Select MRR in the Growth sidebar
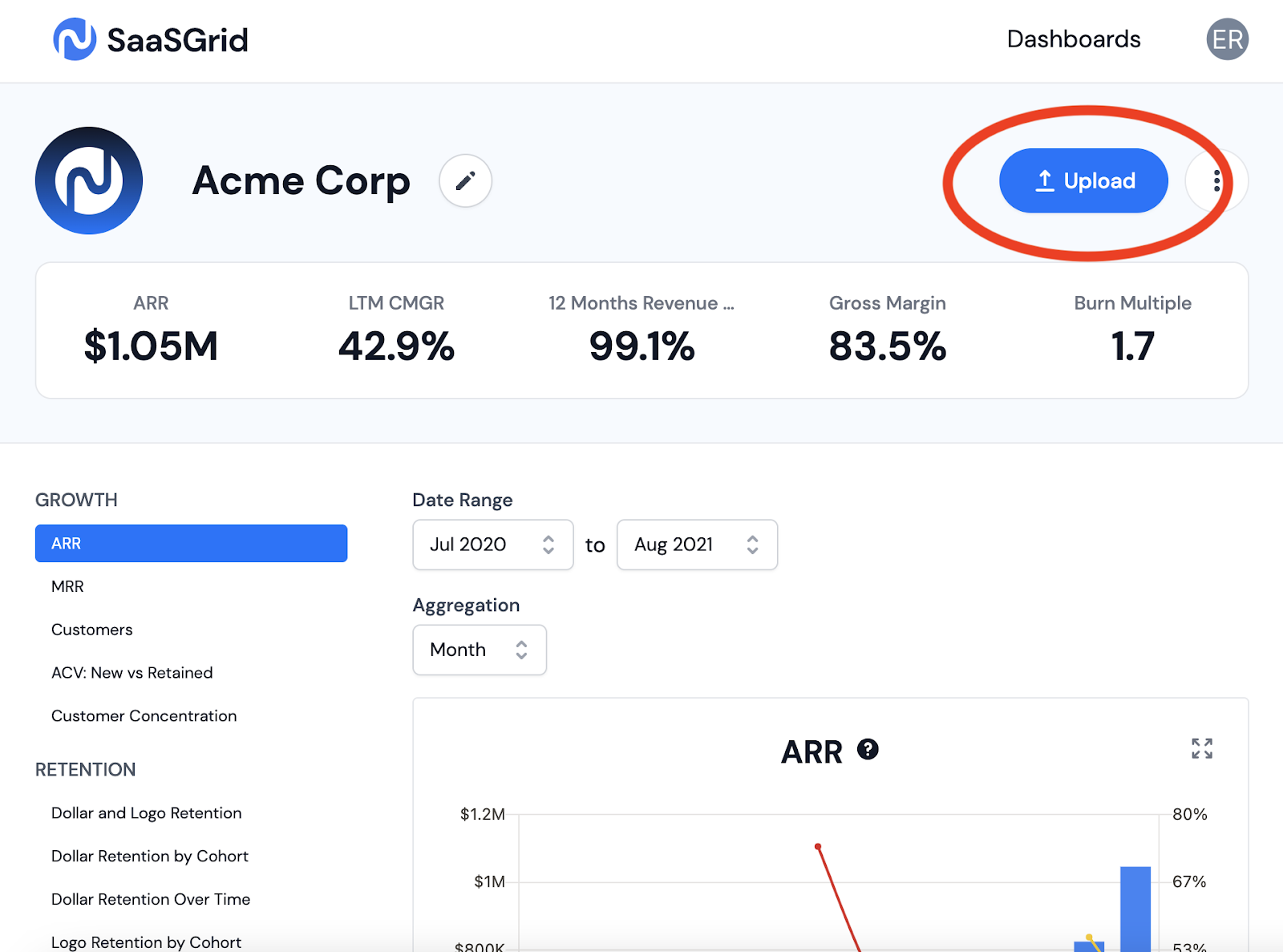The height and width of the screenshot is (952, 1283). tap(67, 586)
